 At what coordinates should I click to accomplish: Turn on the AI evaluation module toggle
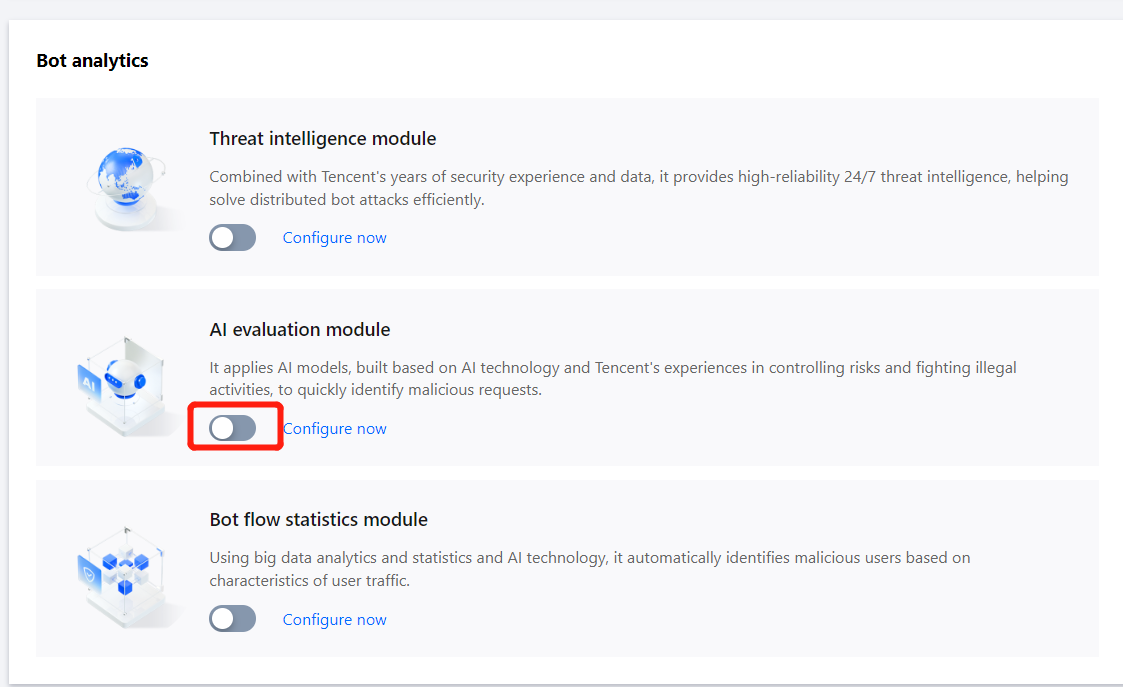click(x=232, y=429)
